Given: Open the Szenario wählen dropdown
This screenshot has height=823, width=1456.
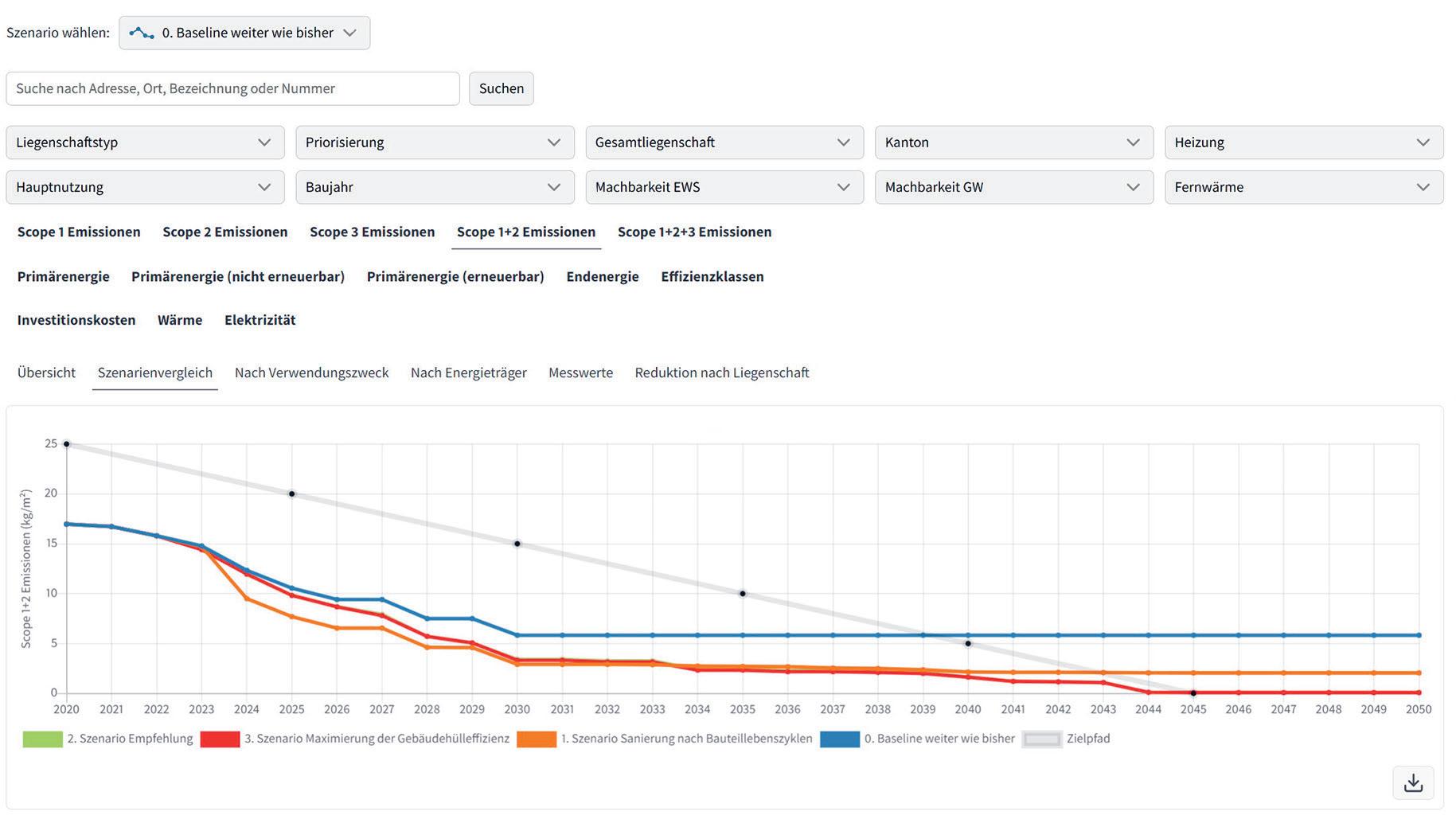Looking at the screenshot, I should click(x=244, y=33).
